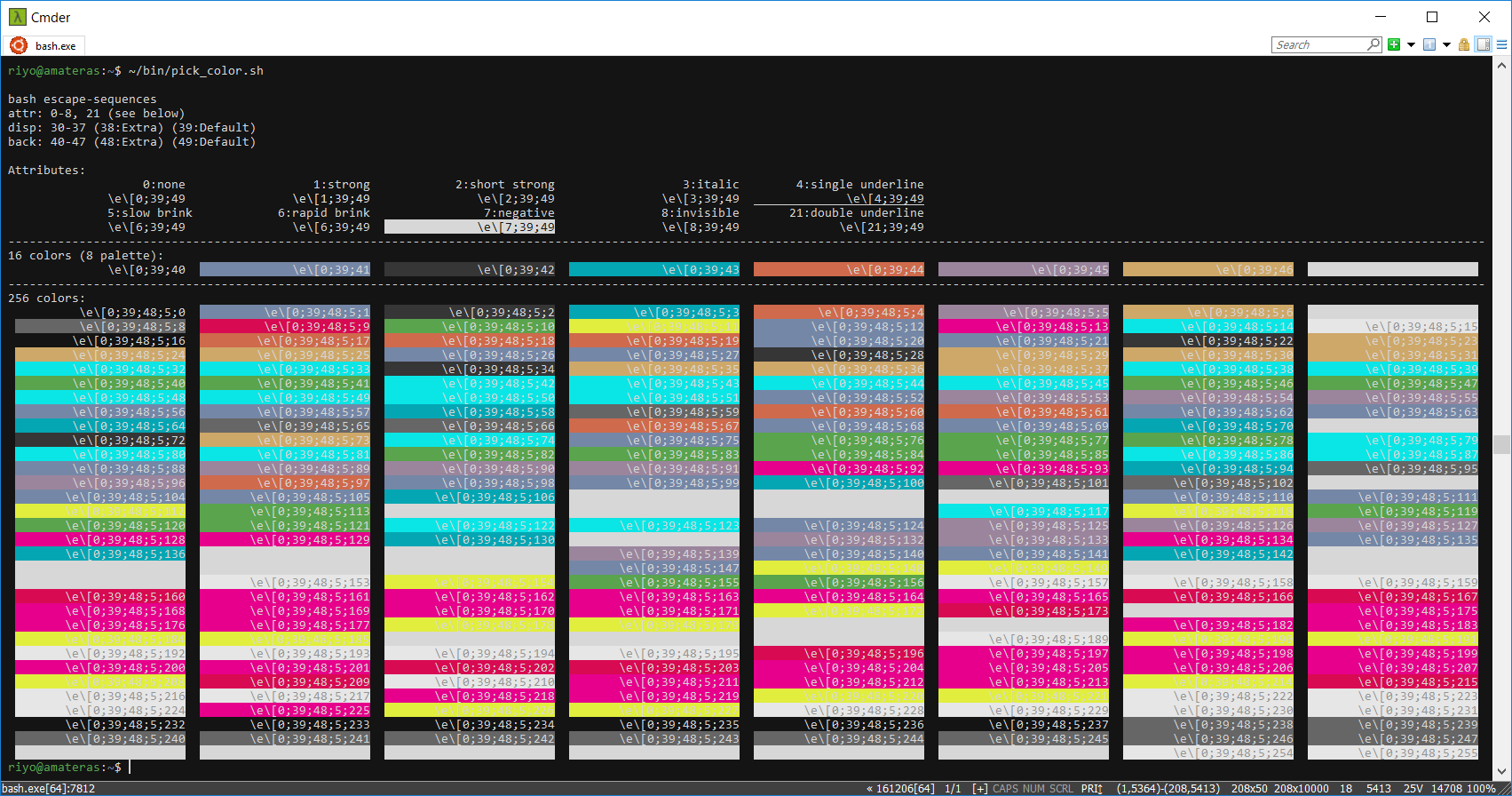Click the Cmder lambda icon in title bar
The image size is (1512, 796).
tap(17, 17)
